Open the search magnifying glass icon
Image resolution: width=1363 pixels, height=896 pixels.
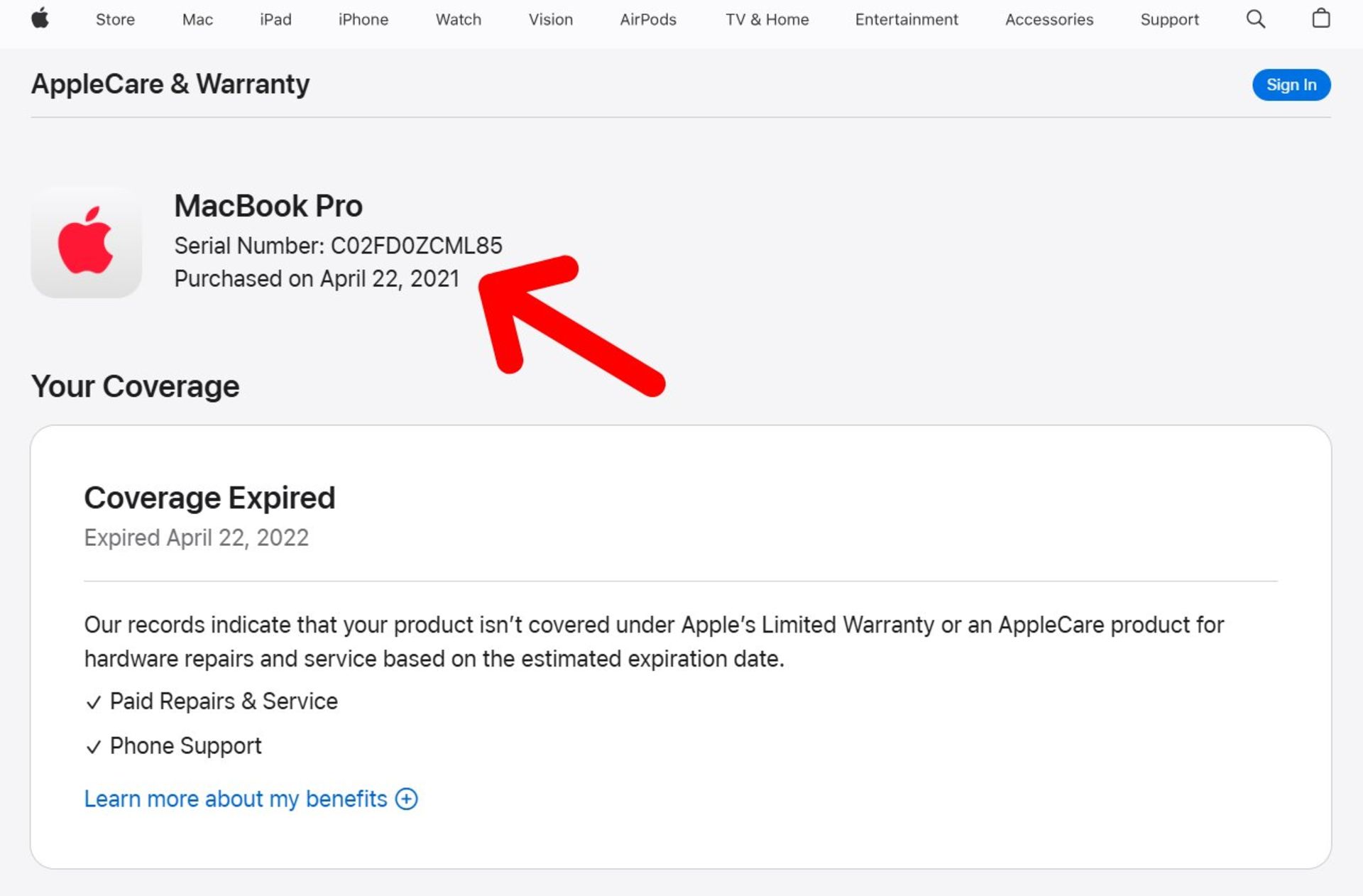(x=1255, y=19)
